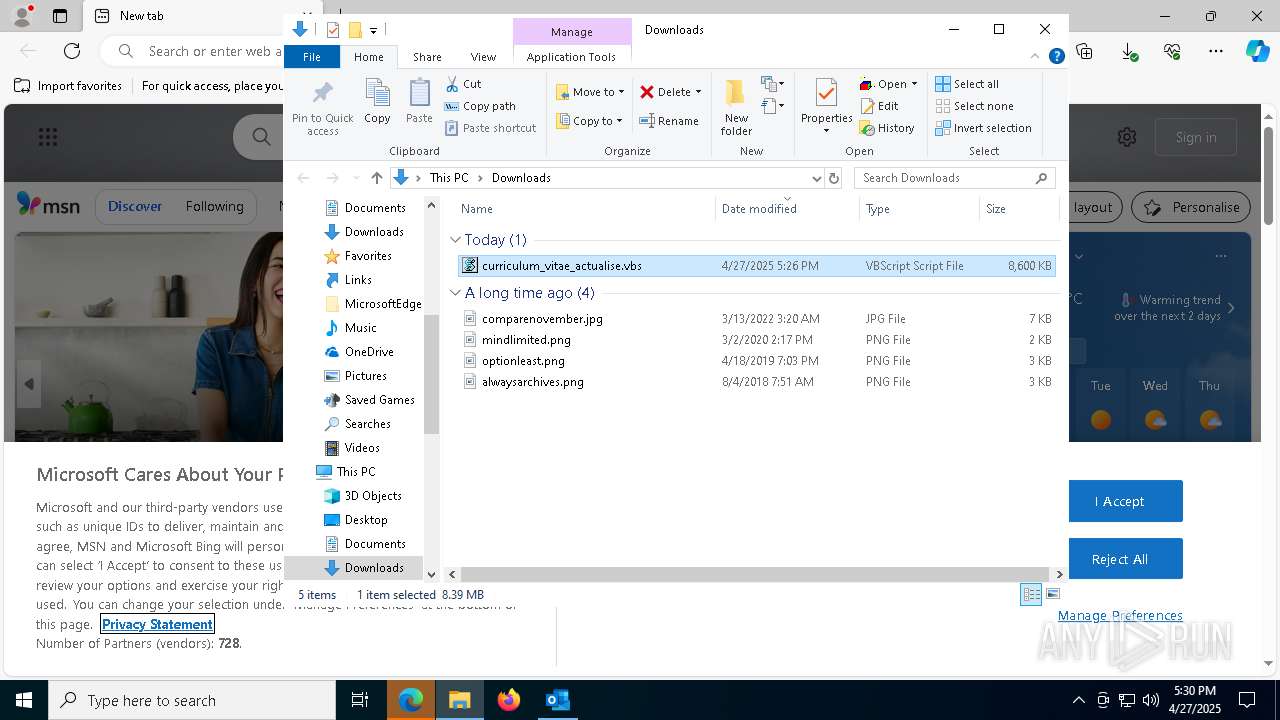Refresh the Downloads folder view
Image resolution: width=1280 pixels, height=720 pixels.
pos(834,178)
